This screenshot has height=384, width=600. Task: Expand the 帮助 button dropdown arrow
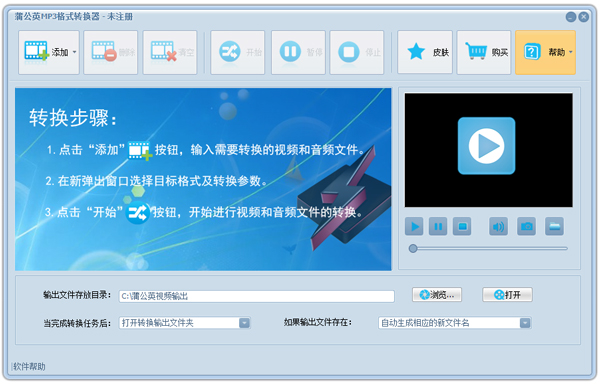(x=571, y=52)
